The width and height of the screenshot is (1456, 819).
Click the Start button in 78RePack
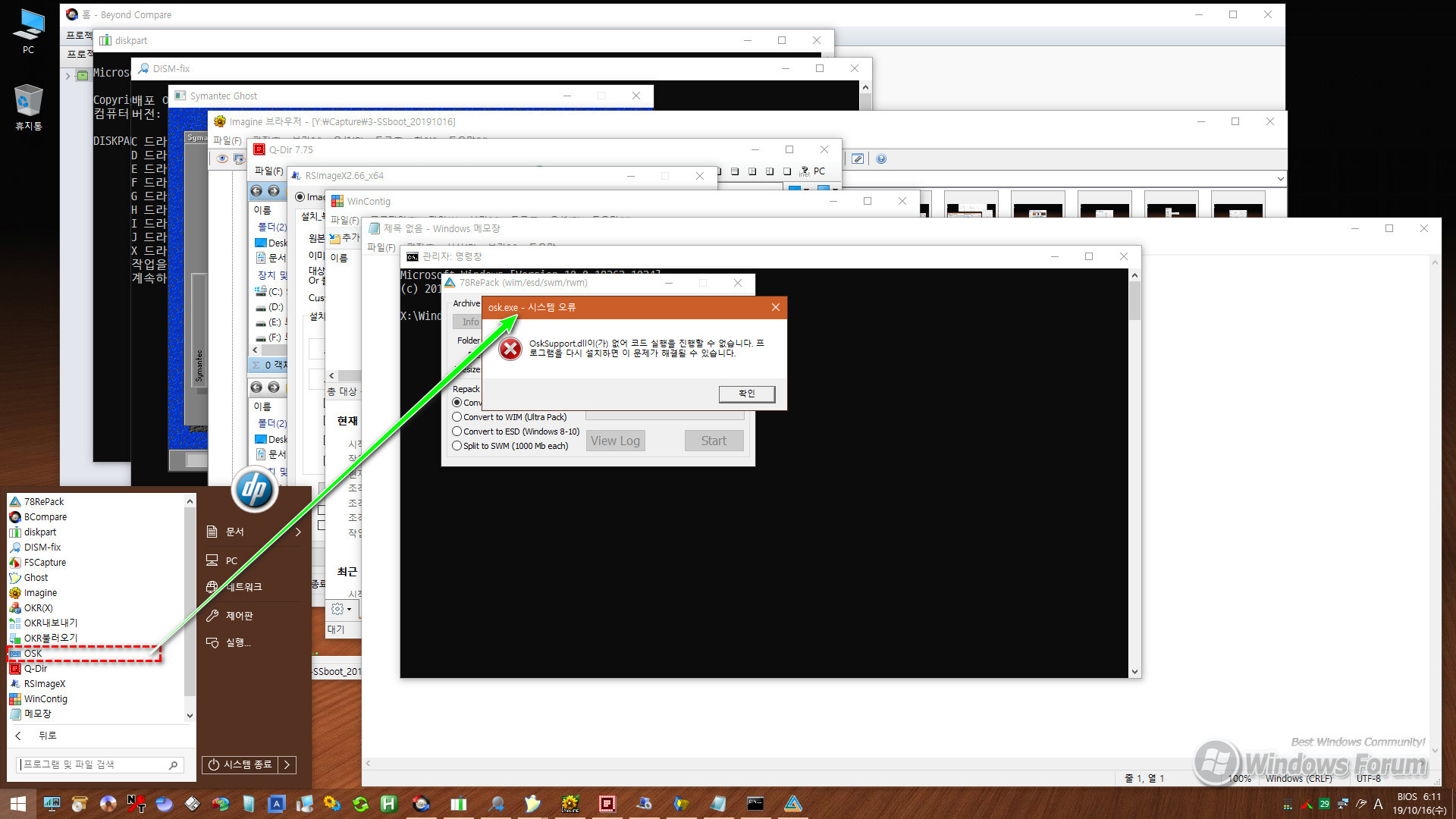(713, 441)
